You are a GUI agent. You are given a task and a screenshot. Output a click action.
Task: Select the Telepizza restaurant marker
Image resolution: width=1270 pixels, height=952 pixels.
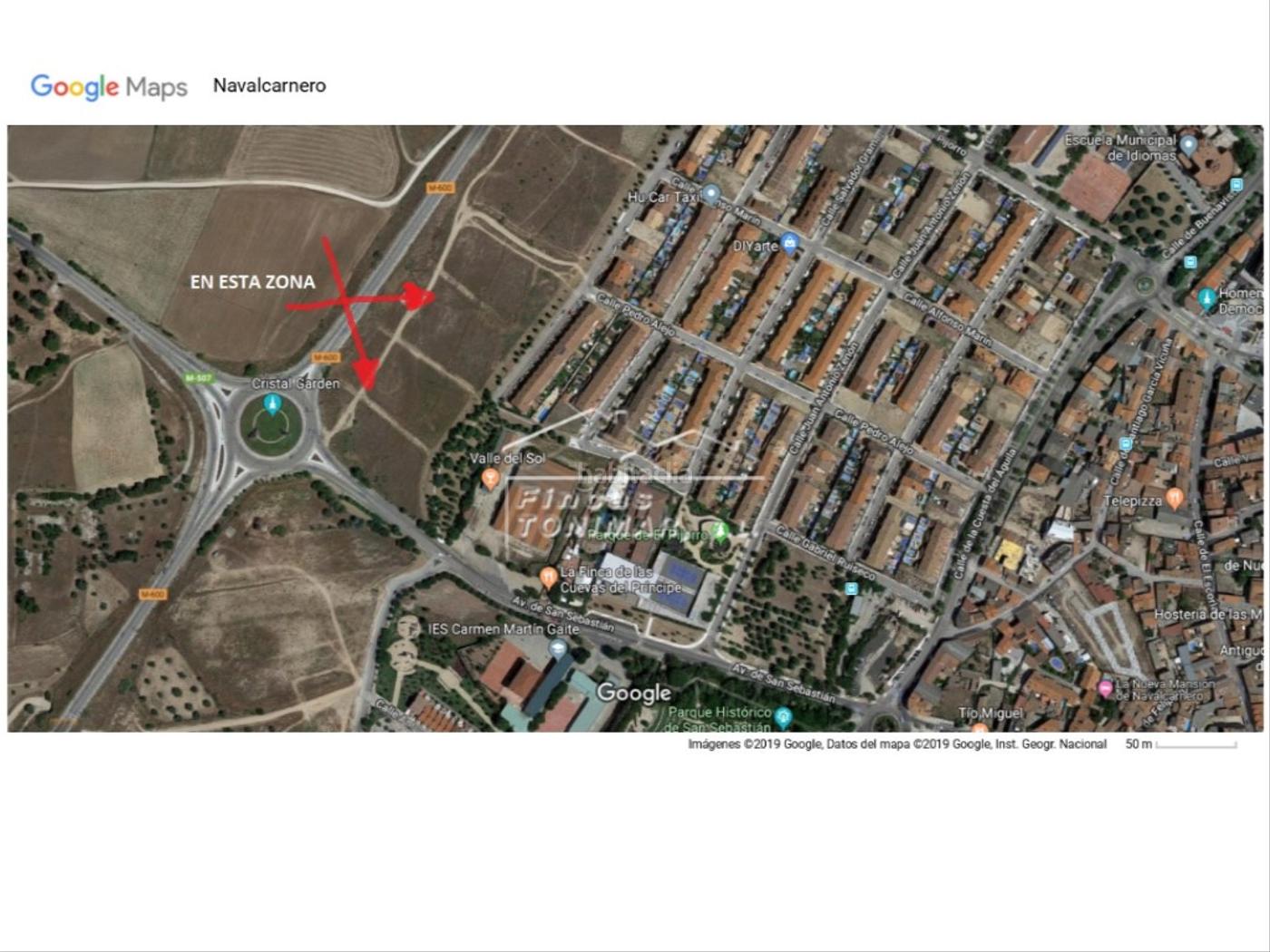coord(1175,498)
